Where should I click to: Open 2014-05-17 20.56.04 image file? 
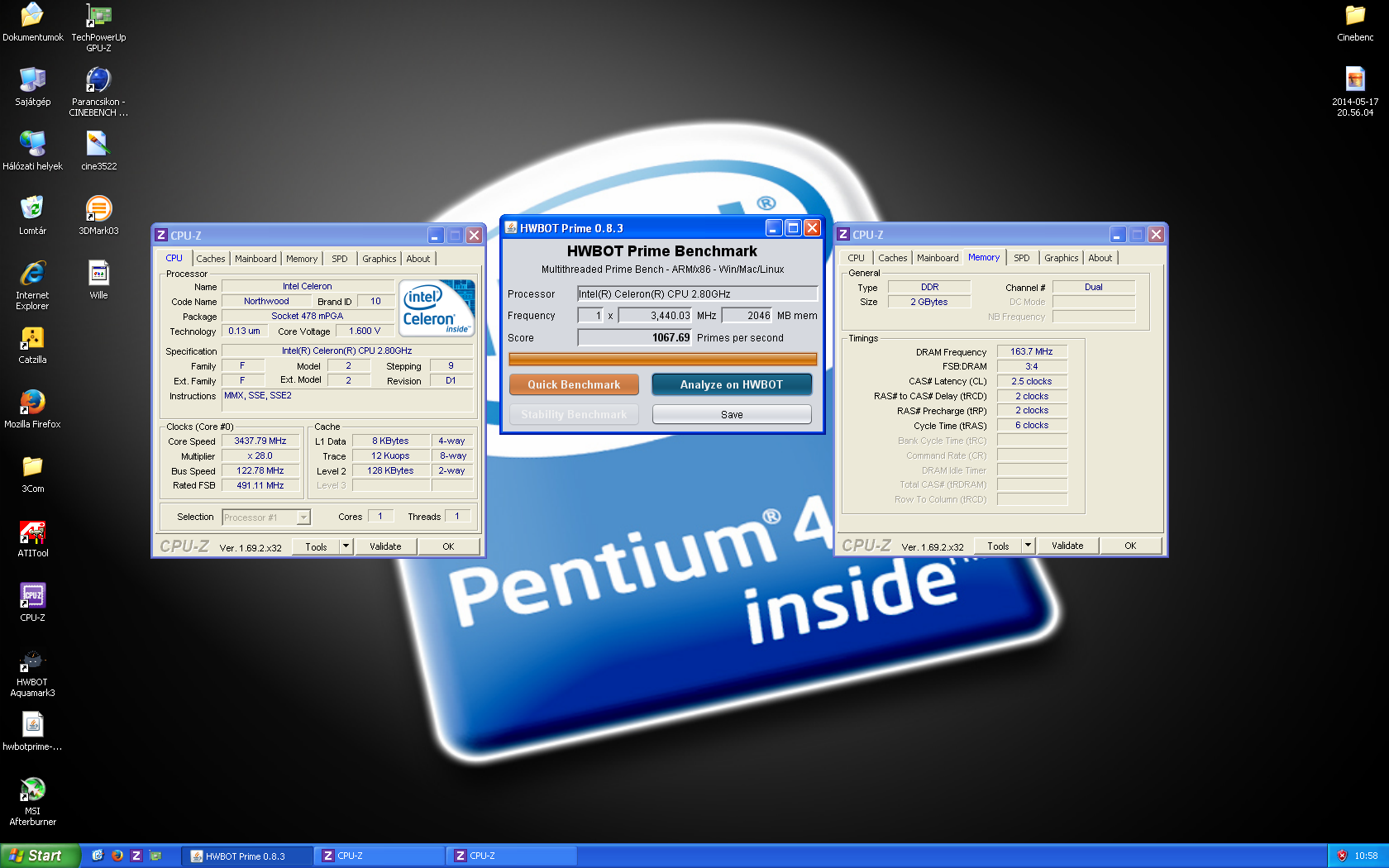tap(1355, 92)
